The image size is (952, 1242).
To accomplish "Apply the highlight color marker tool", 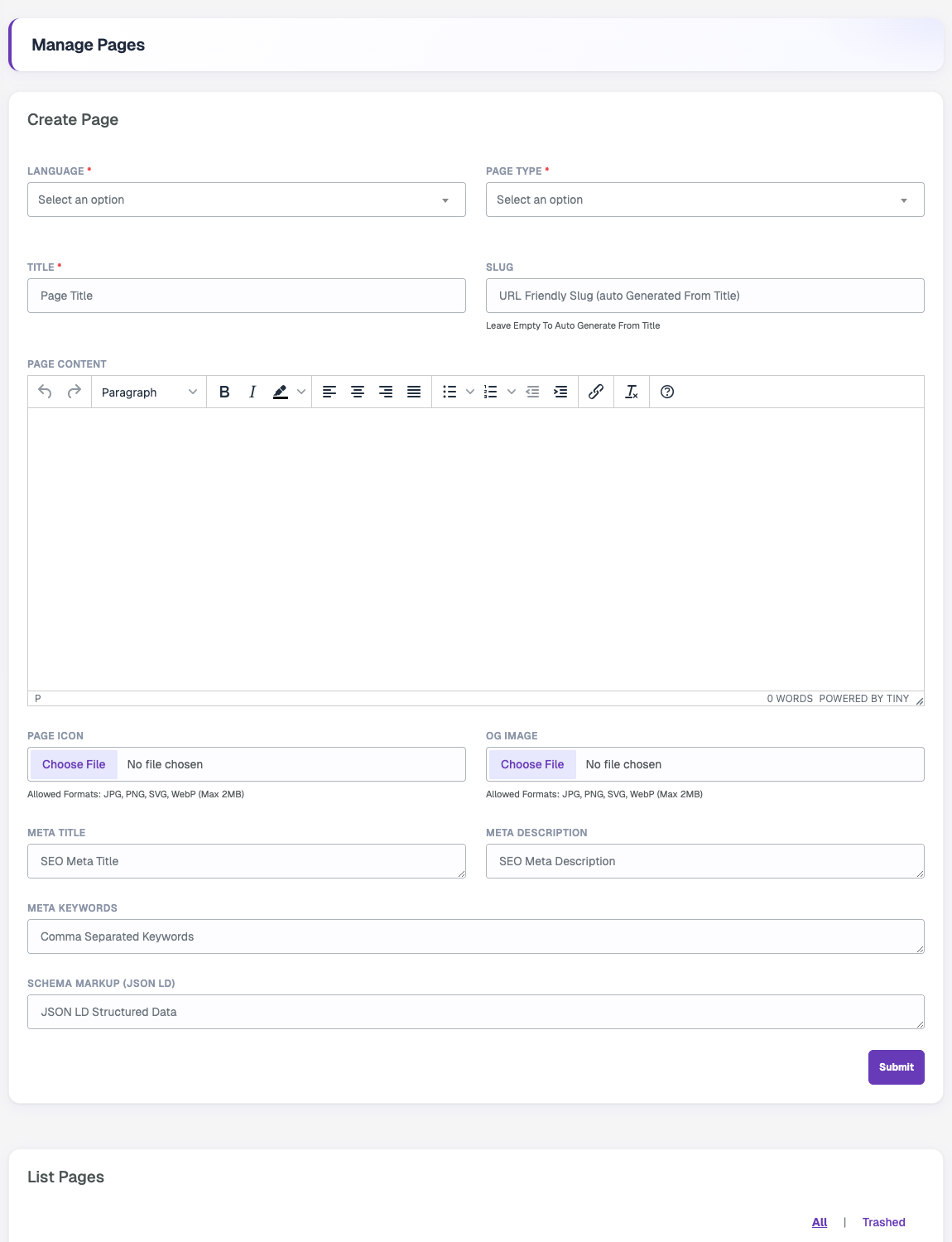I will (281, 392).
